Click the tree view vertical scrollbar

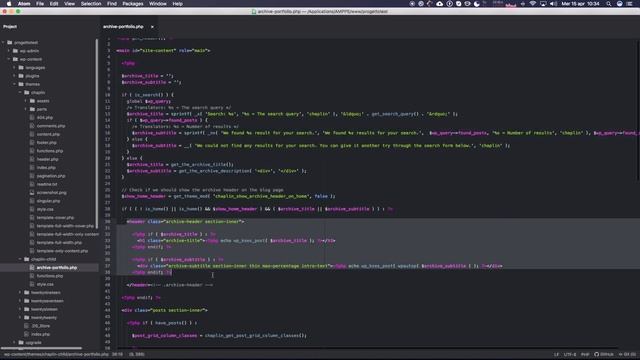(97, 133)
